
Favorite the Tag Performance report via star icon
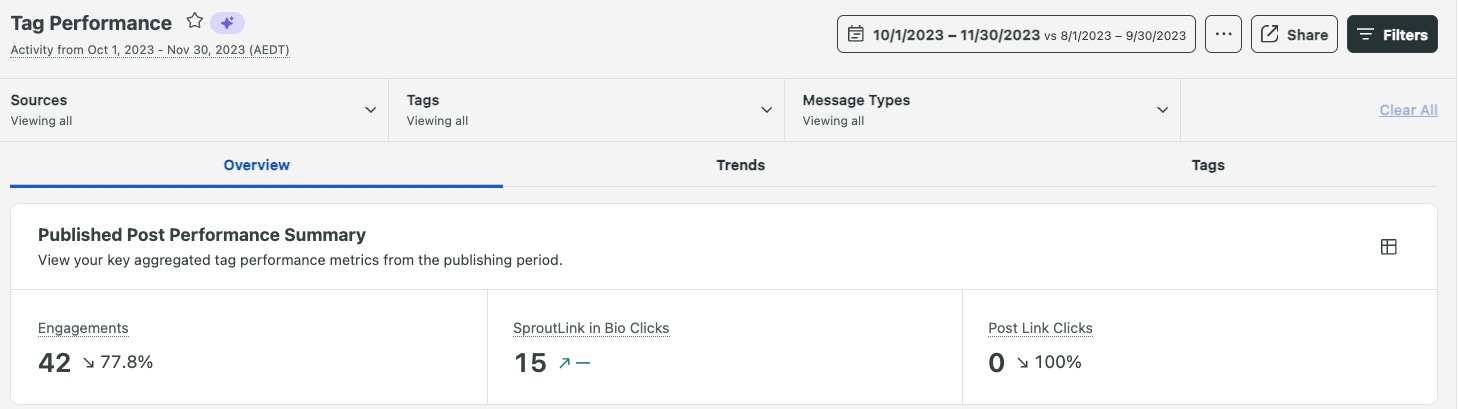tap(195, 22)
